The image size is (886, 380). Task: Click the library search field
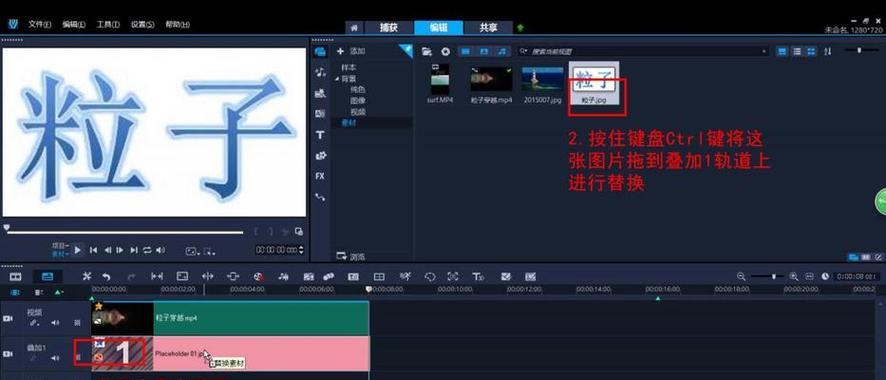[642, 51]
